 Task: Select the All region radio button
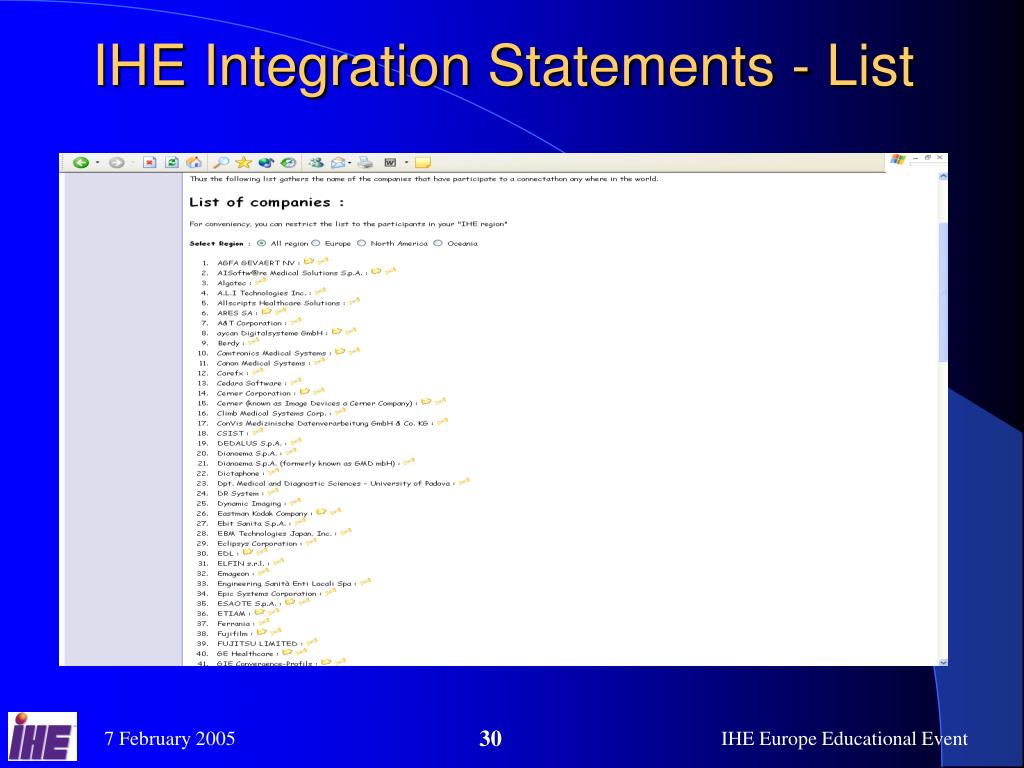pyautogui.click(x=261, y=243)
